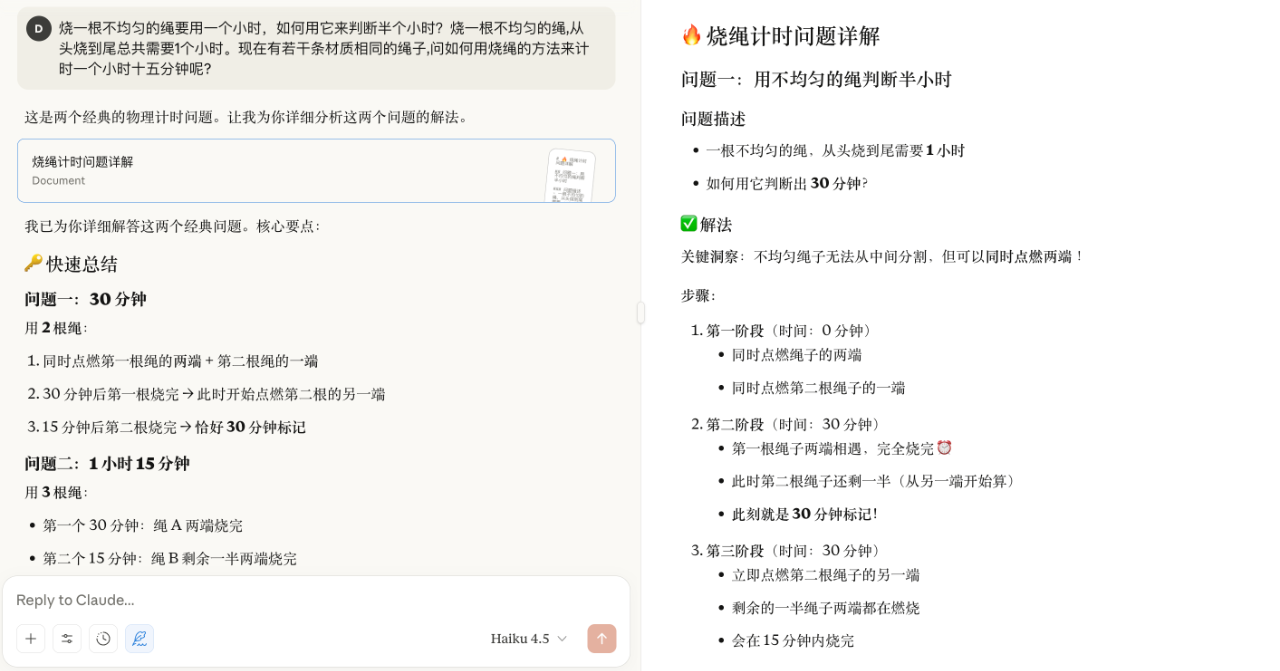This screenshot has width=1280, height=671.
Task: Click the plus attachment button
Action: 31,639
